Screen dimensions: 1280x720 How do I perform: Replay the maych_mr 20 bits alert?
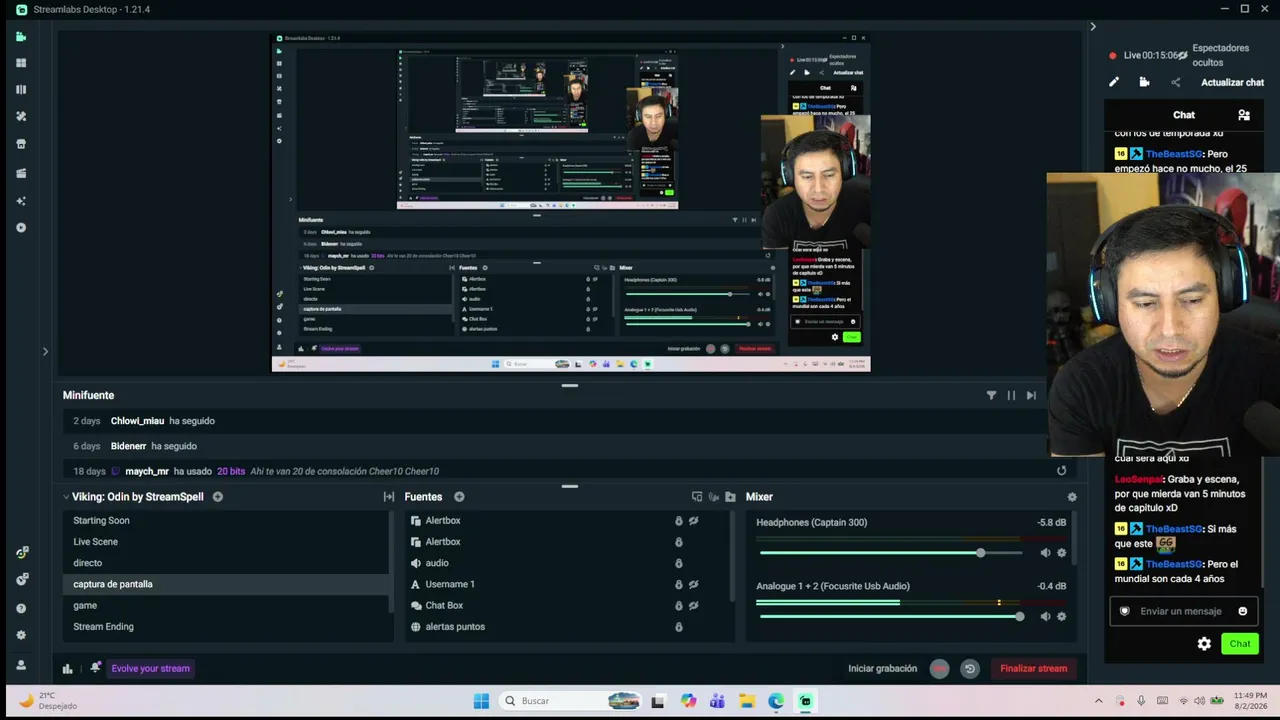pos(1062,471)
